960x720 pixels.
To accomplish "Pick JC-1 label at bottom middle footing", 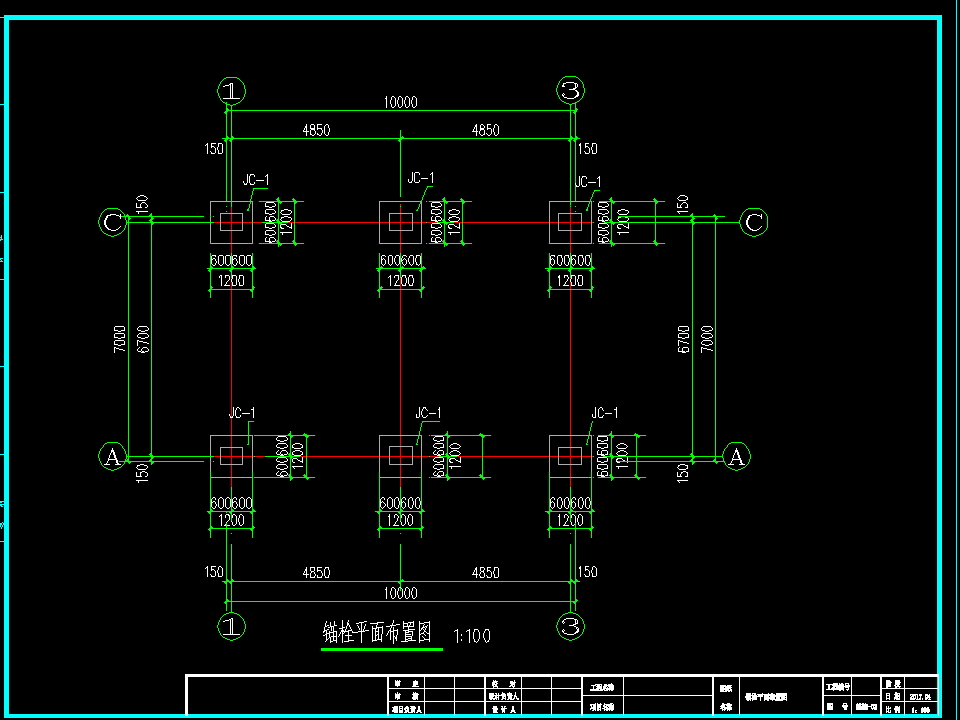I will click(428, 413).
